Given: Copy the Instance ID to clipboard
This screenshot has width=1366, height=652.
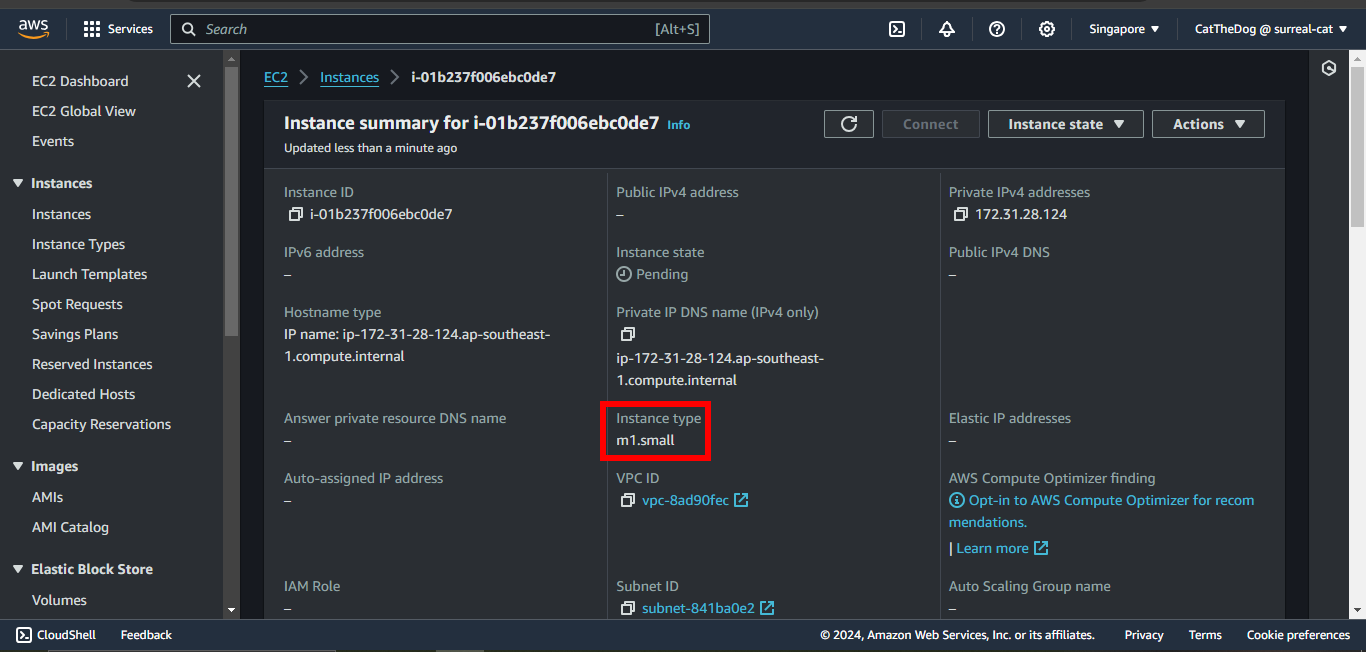Looking at the screenshot, I should click(x=295, y=214).
